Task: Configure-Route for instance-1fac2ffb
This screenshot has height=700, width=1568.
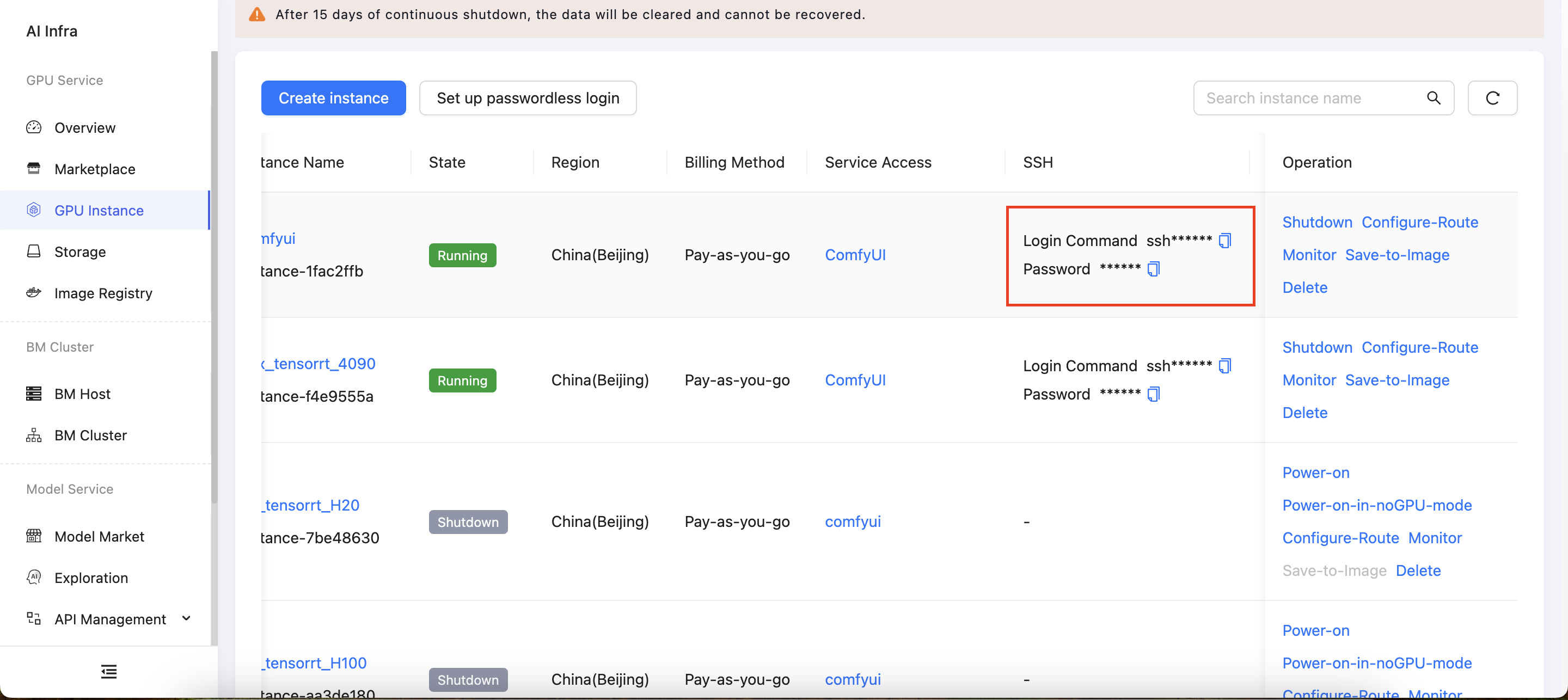Action: 1419,223
